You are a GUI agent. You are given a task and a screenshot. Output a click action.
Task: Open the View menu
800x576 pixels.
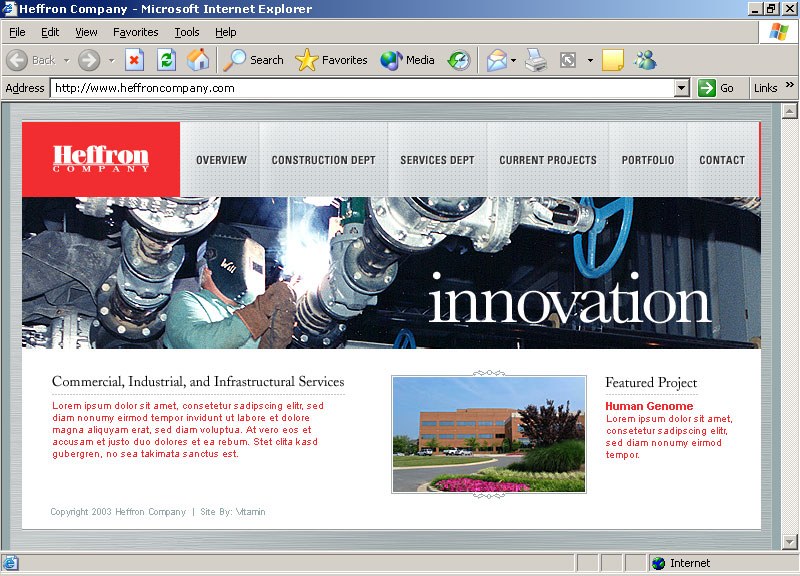pos(86,32)
